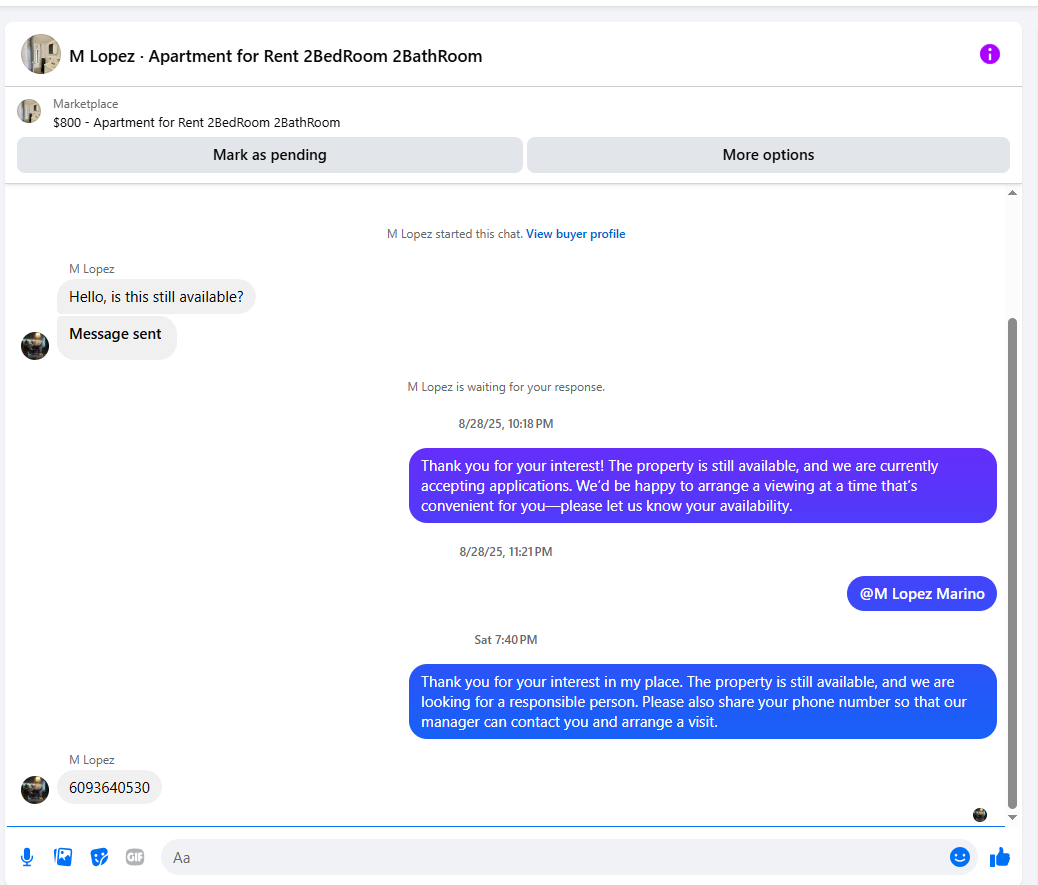Open the GIF picker

(135, 857)
